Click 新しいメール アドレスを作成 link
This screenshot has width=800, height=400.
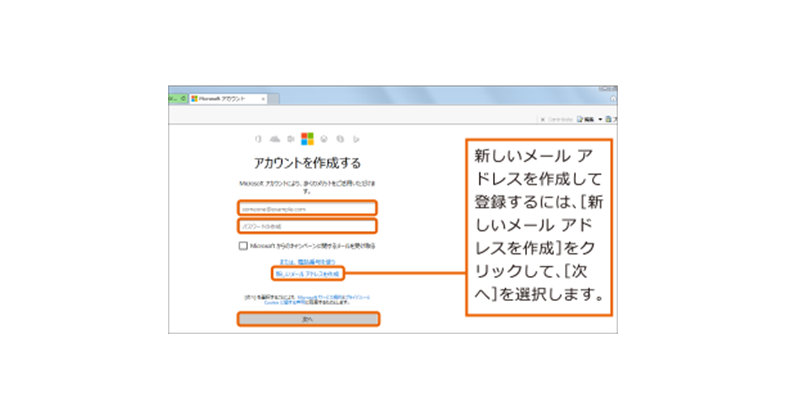pyautogui.click(x=308, y=274)
